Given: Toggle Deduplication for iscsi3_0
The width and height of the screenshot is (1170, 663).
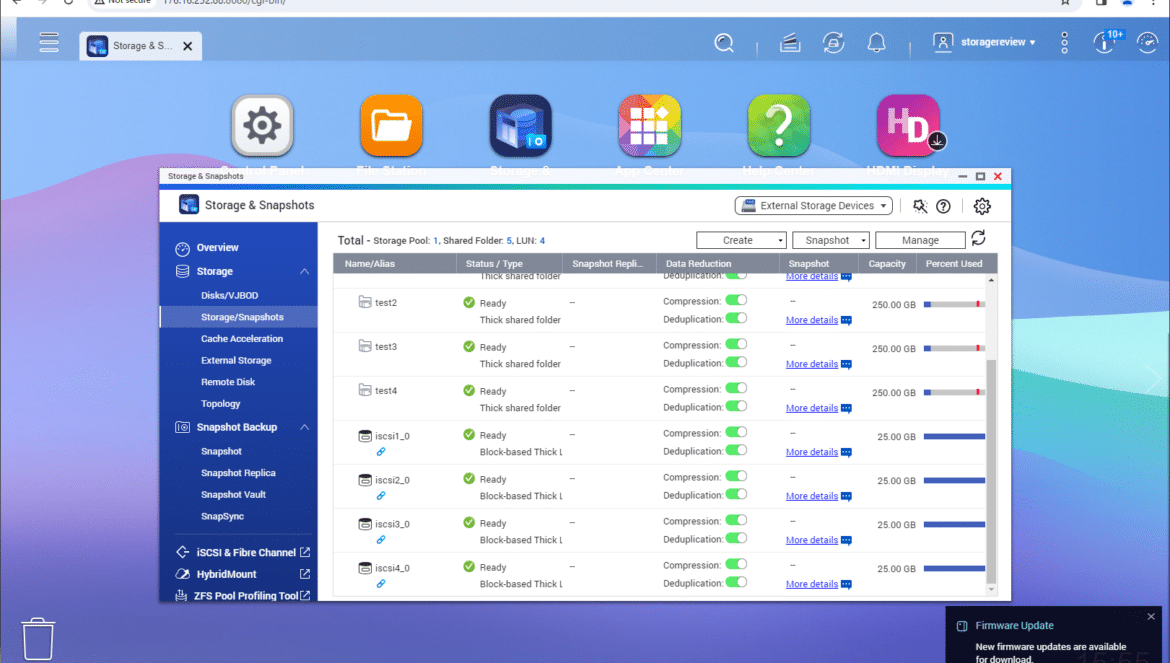Looking at the screenshot, I should pyautogui.click(x=736, y=538).
